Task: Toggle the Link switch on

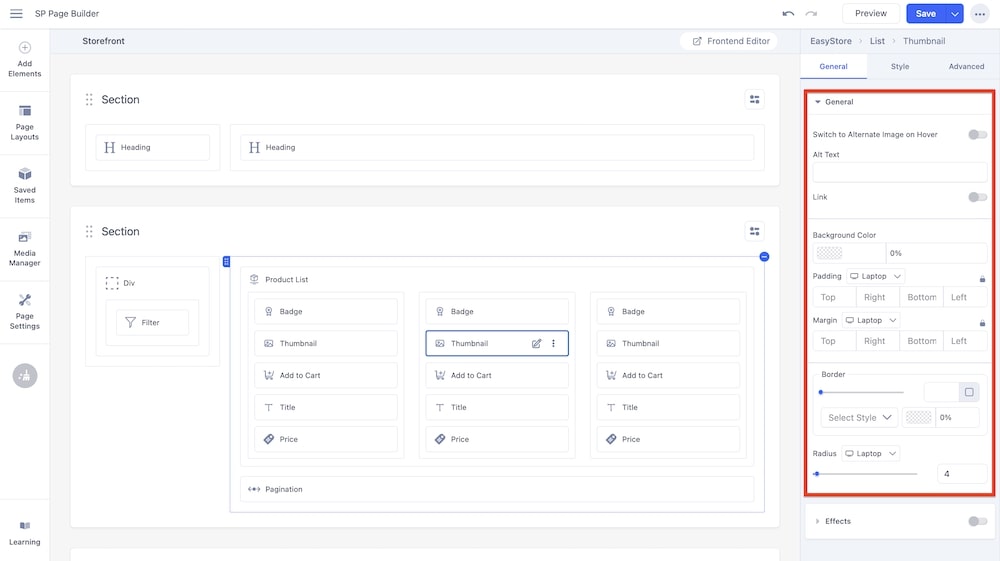Action: [977, 197]
